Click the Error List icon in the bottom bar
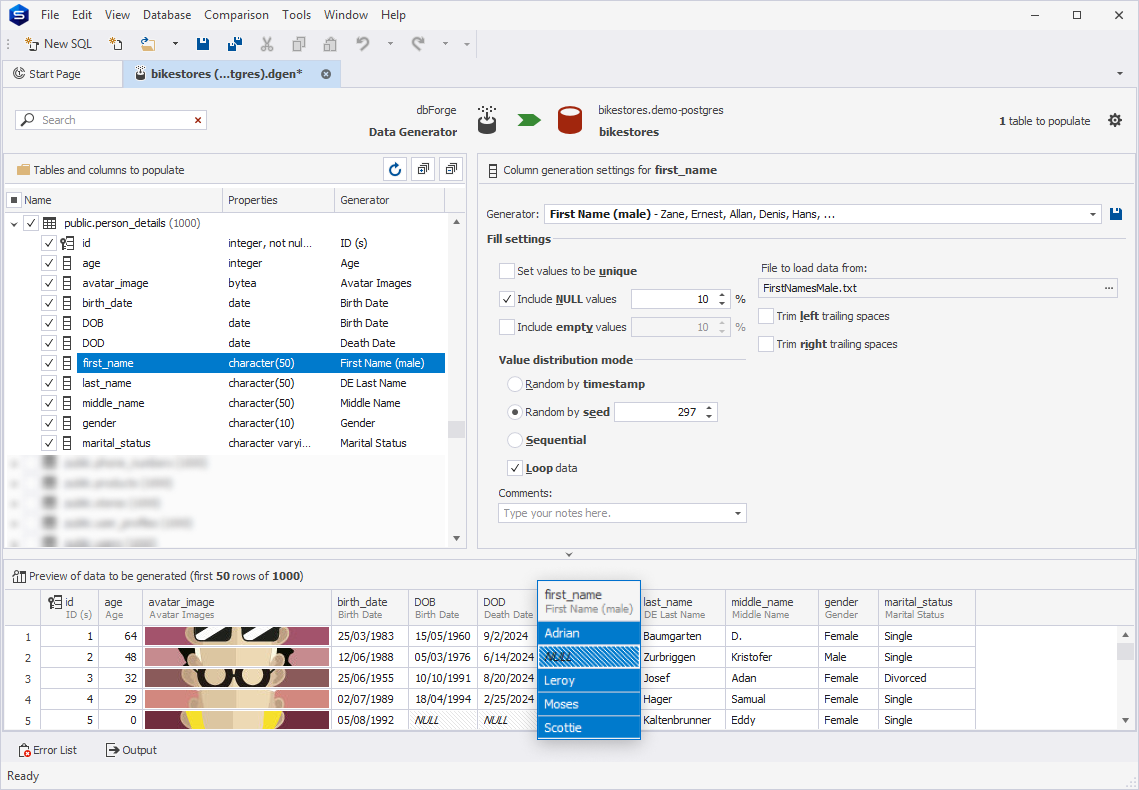This screenshot has height=790, width=1139. coord(25,750)
